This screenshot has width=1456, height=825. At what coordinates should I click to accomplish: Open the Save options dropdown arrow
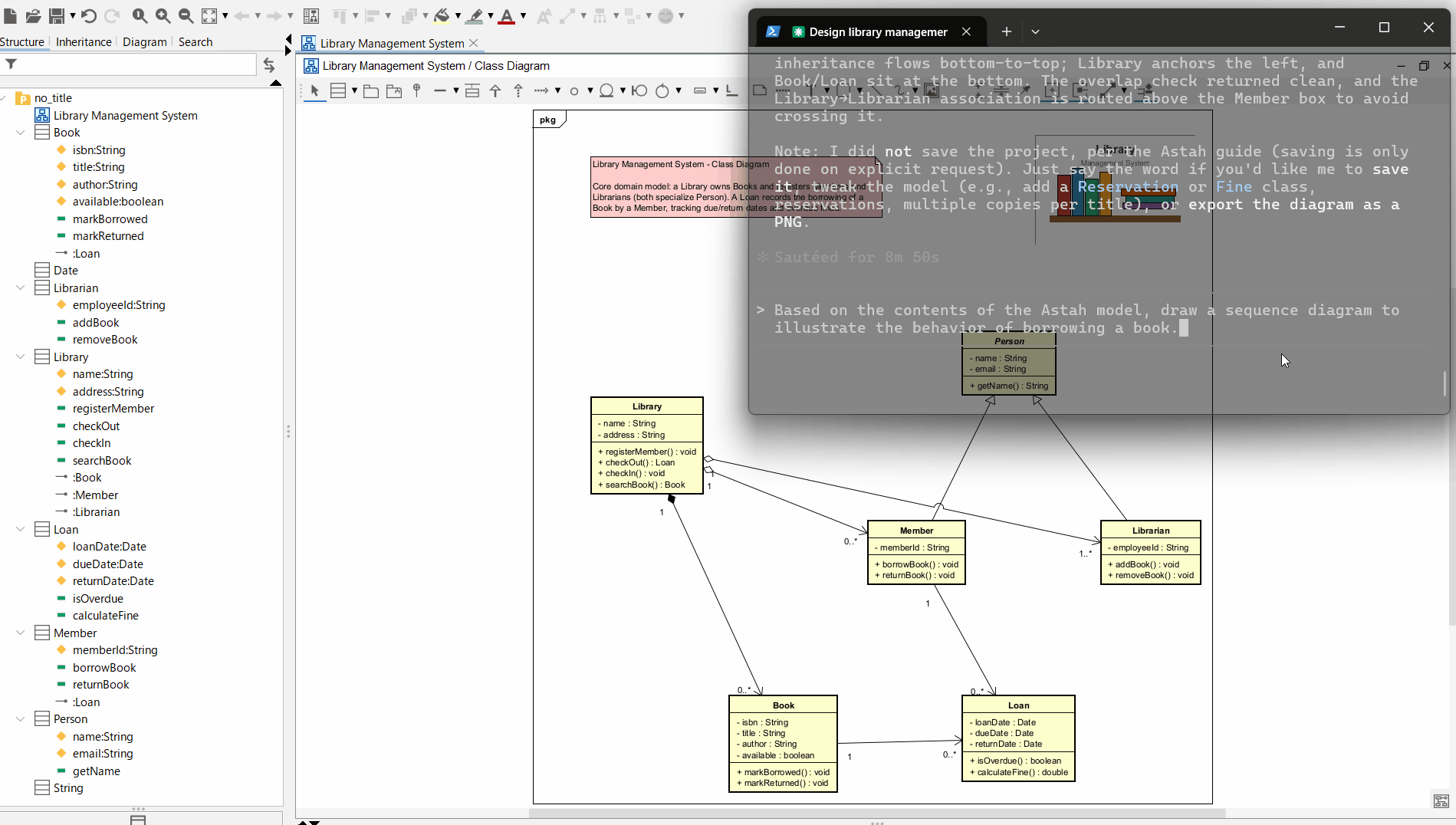[x=73, y=15]
